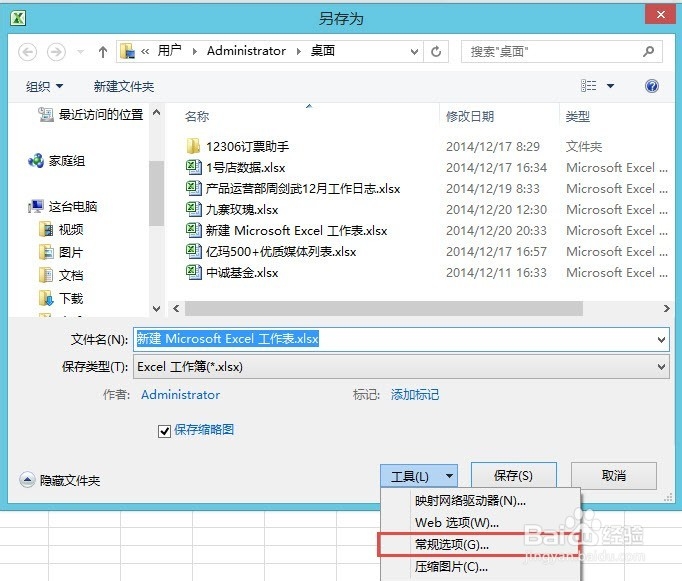Toggle the 保存缩略图 checkbox
Screen dimensions: 682x581
coord(164,431)
